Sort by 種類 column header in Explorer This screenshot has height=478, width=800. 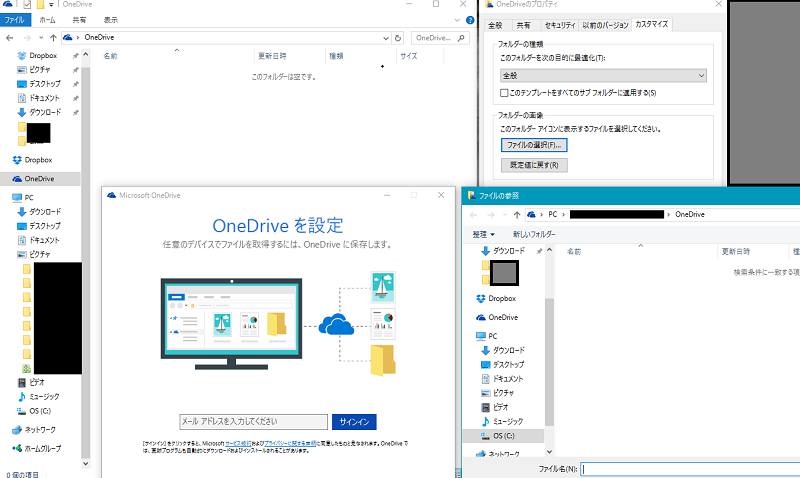tap(336, 56)
